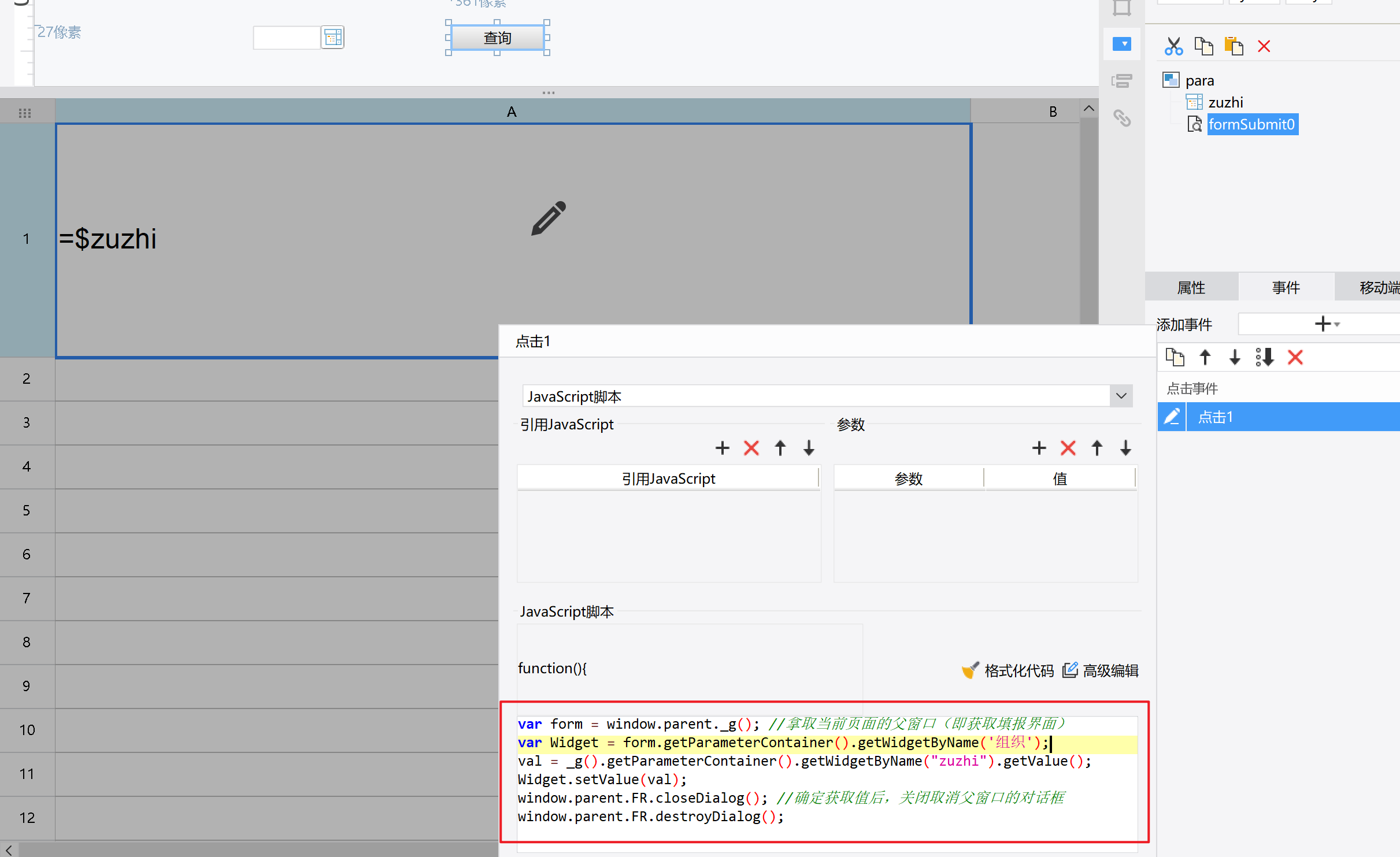
Task: Select row 2 header
Action: pos(27,379)
